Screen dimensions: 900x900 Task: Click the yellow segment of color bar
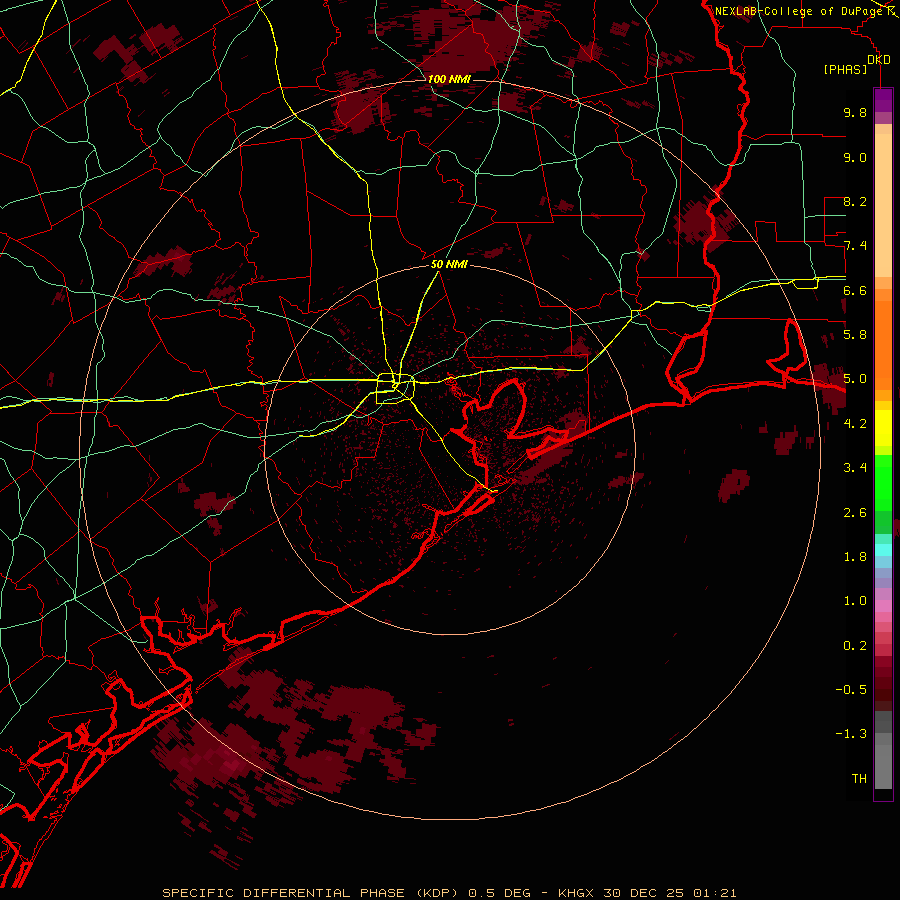point(883,428)
